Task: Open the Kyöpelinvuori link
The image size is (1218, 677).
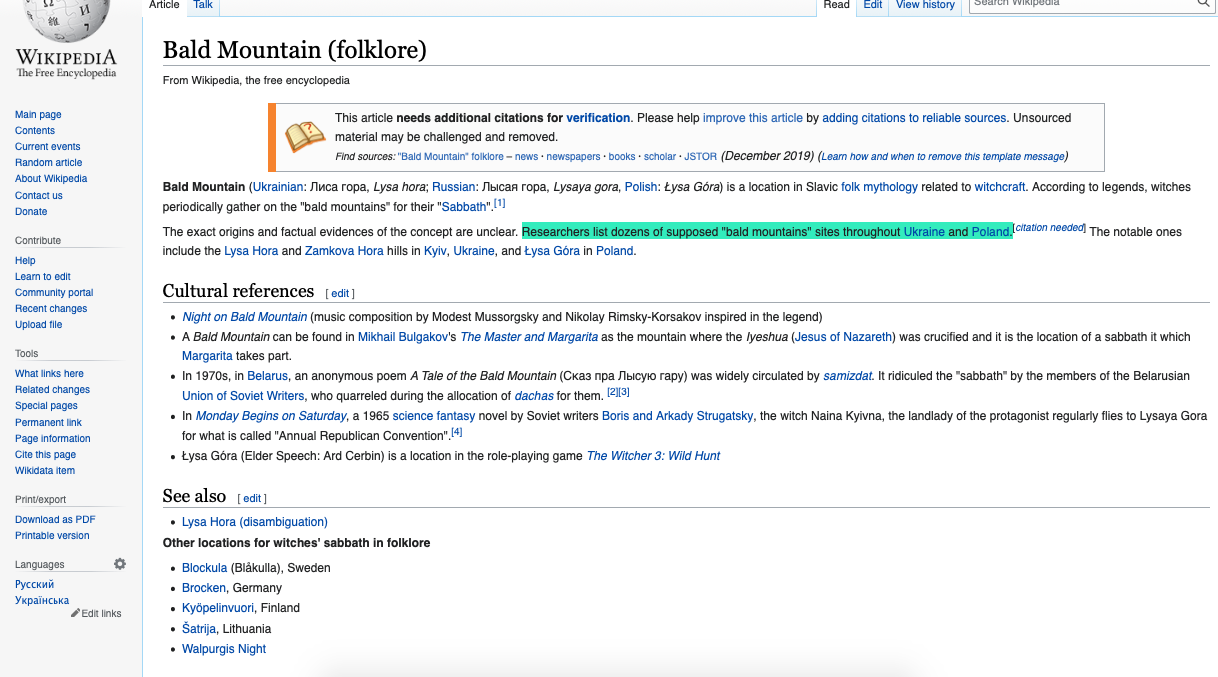Action: click(218, 608)
